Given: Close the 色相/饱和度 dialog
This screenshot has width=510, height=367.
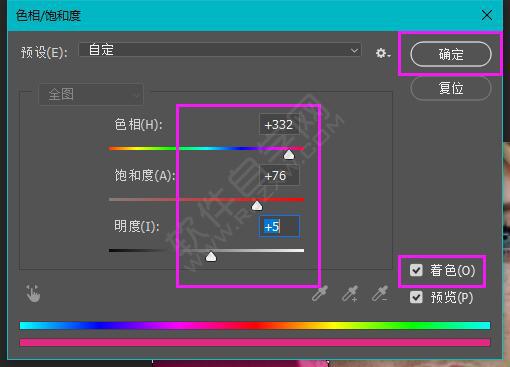Looking at the screenshot, I should 487,15.
